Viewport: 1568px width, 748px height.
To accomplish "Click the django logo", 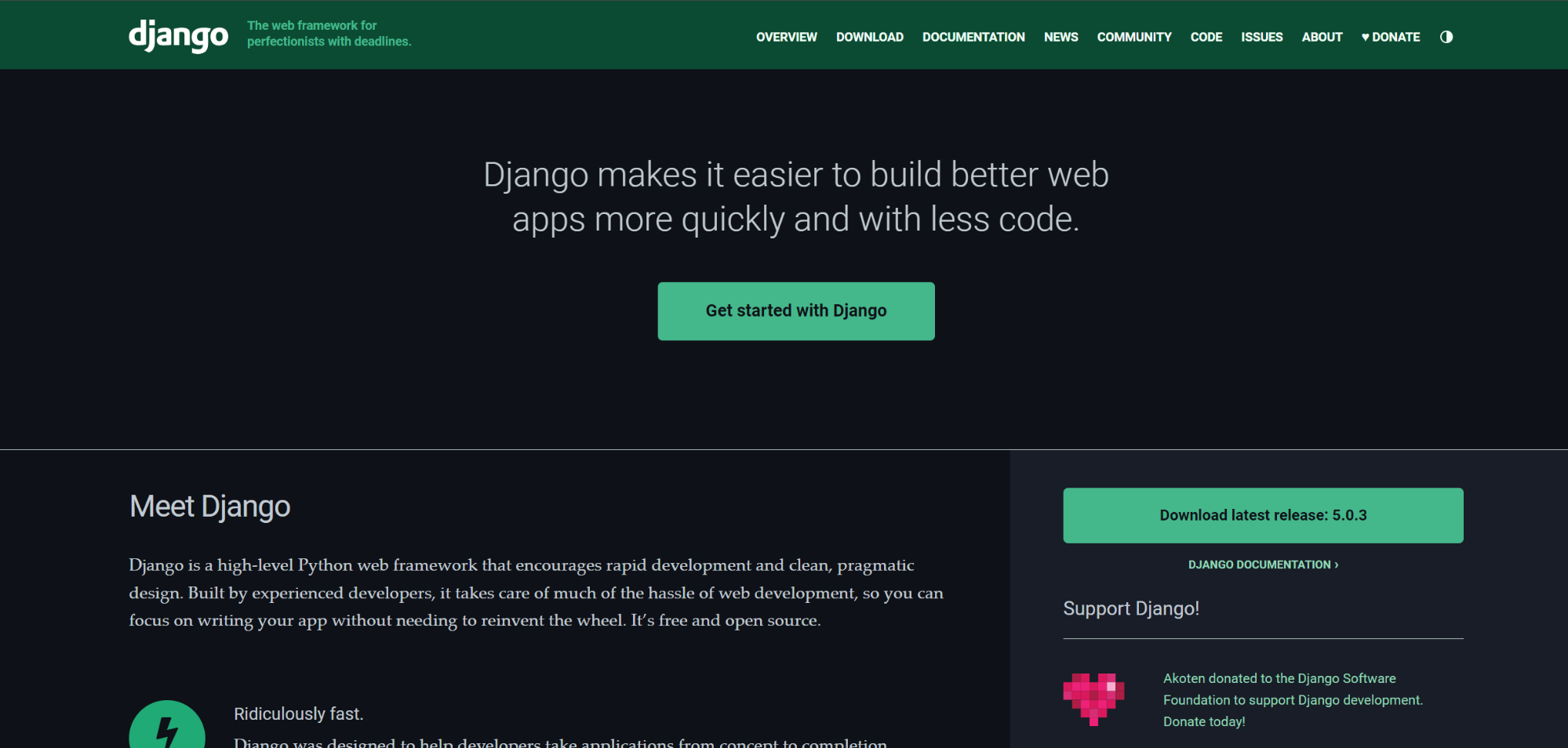I will pyautogui.click(x=178, y=36).
